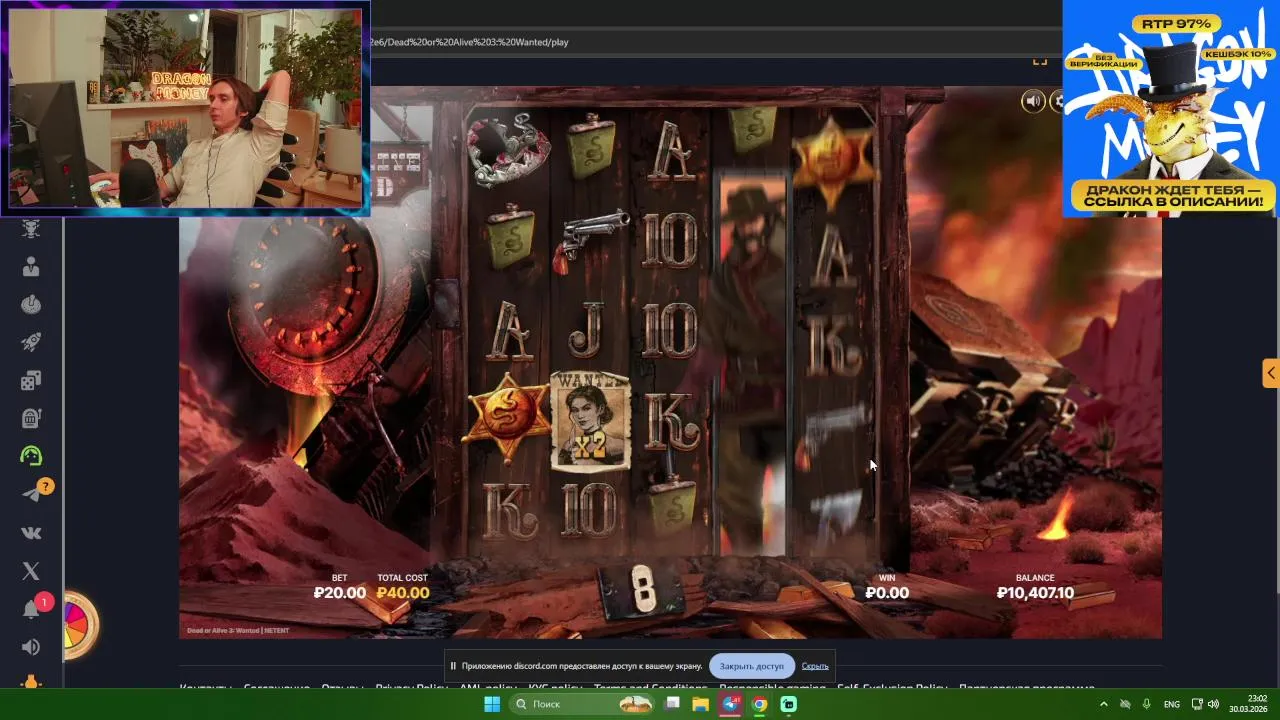Image resolution: width=1280 pixels, height=720 pixels.
Task: Open the microphone tray icon
Action: coord(1147,704)
